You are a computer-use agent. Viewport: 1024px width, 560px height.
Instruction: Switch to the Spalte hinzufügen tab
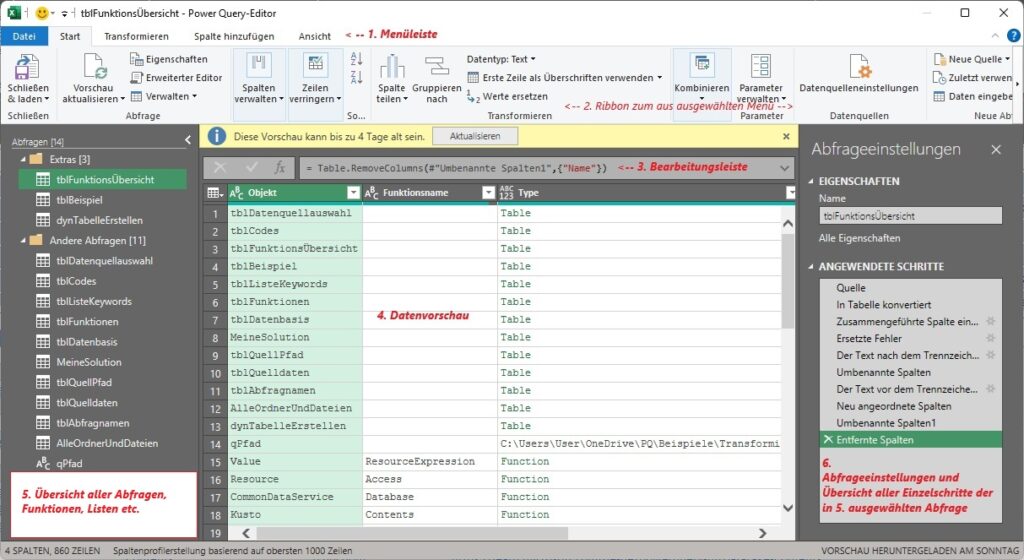234,37
